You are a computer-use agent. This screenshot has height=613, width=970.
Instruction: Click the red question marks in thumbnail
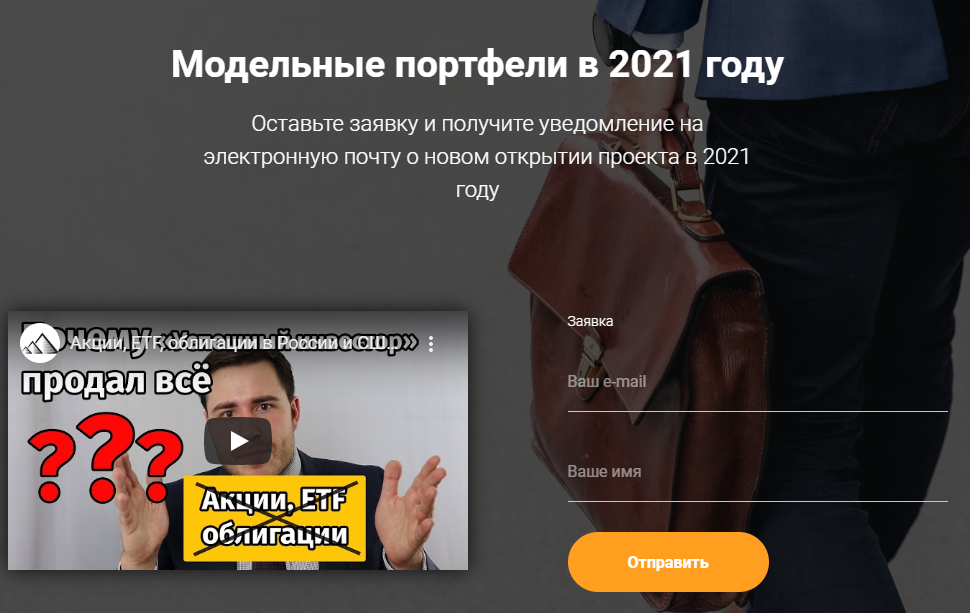point(105,458)
